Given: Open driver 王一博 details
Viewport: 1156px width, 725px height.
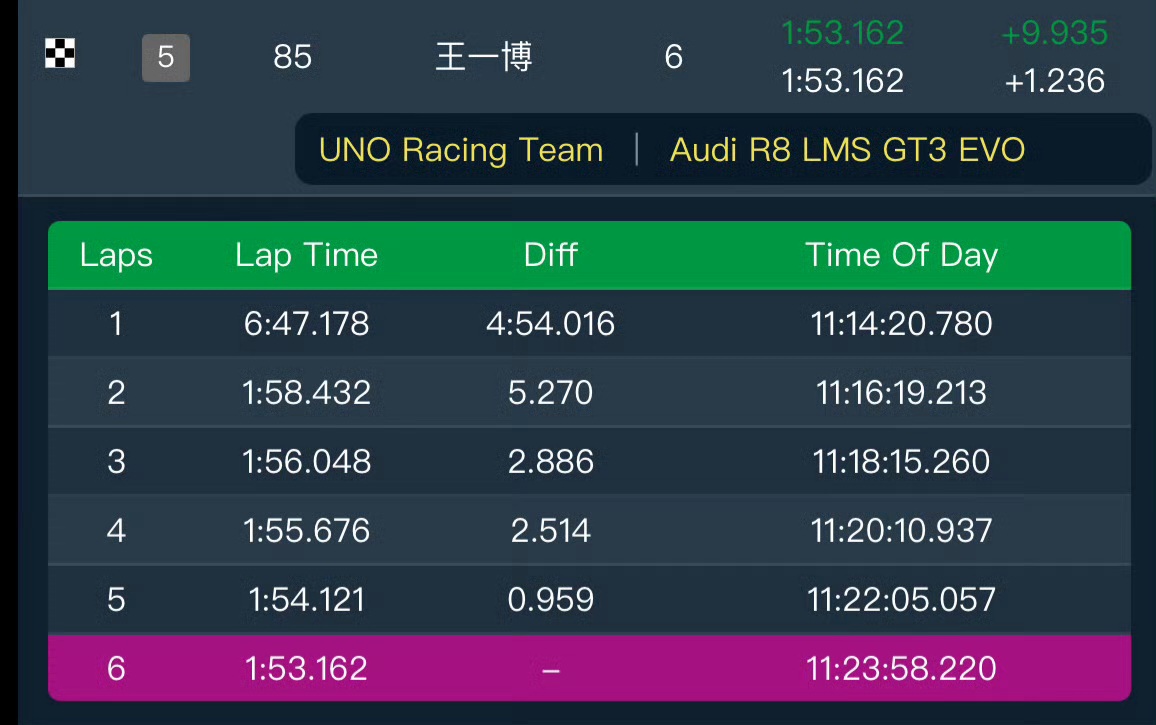Looking at the screenshot, I should [484, 57].
